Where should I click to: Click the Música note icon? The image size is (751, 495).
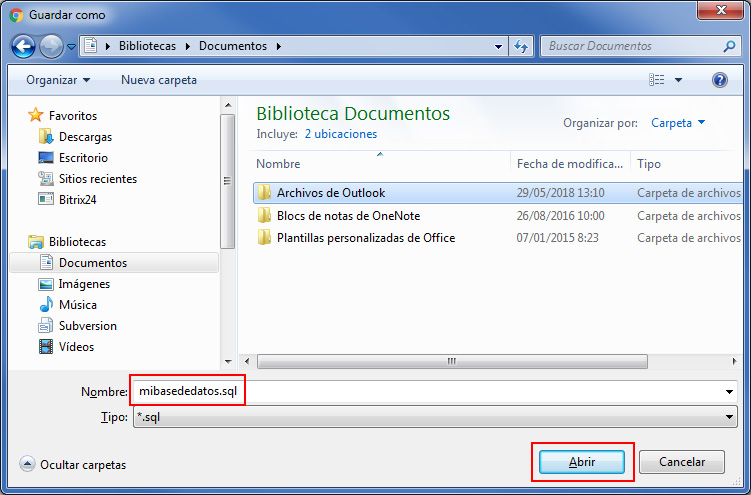point(46,304)
